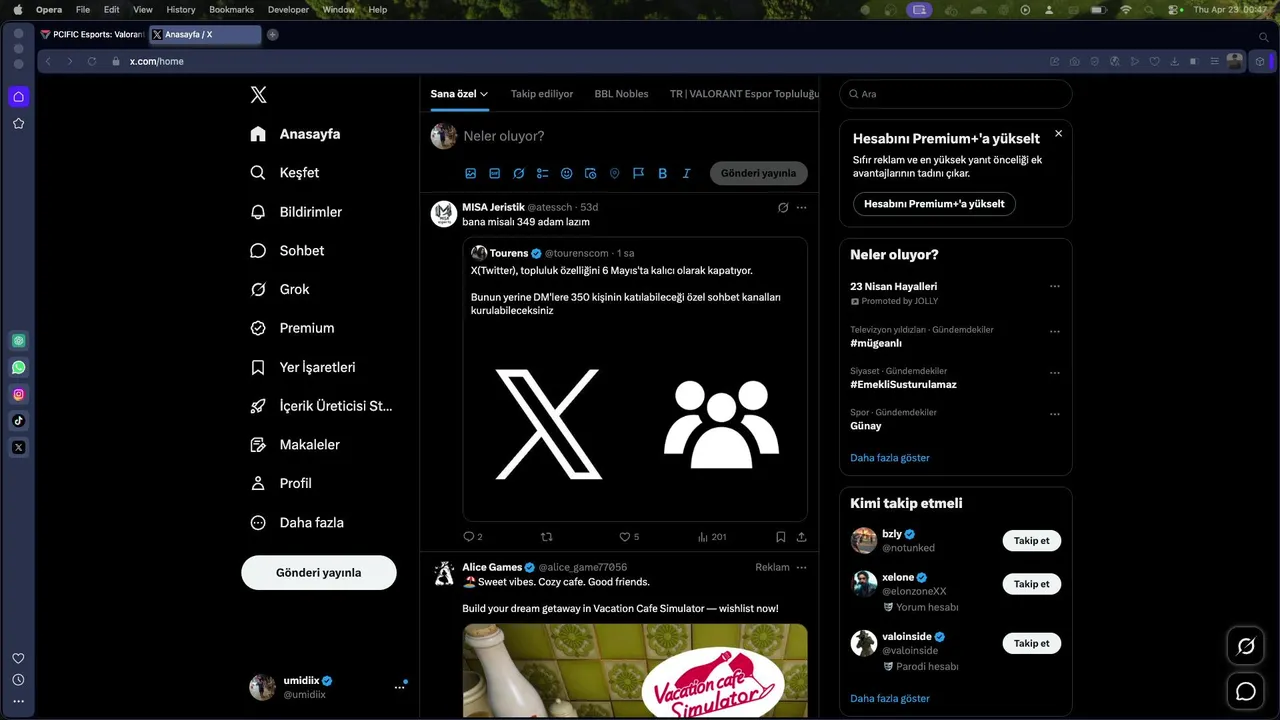1280x720 pixels.
Task: Click Daha fazla göster under suggestions
Action: tap(890, 699)
